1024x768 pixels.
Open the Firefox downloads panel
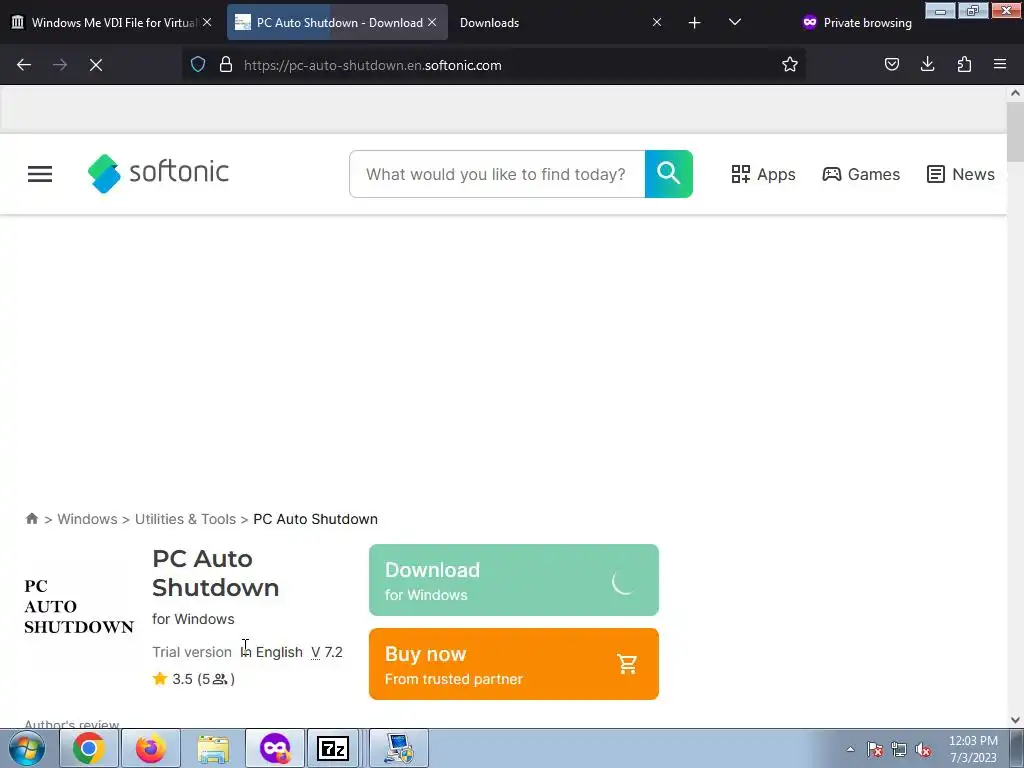(x=927, y=65)
